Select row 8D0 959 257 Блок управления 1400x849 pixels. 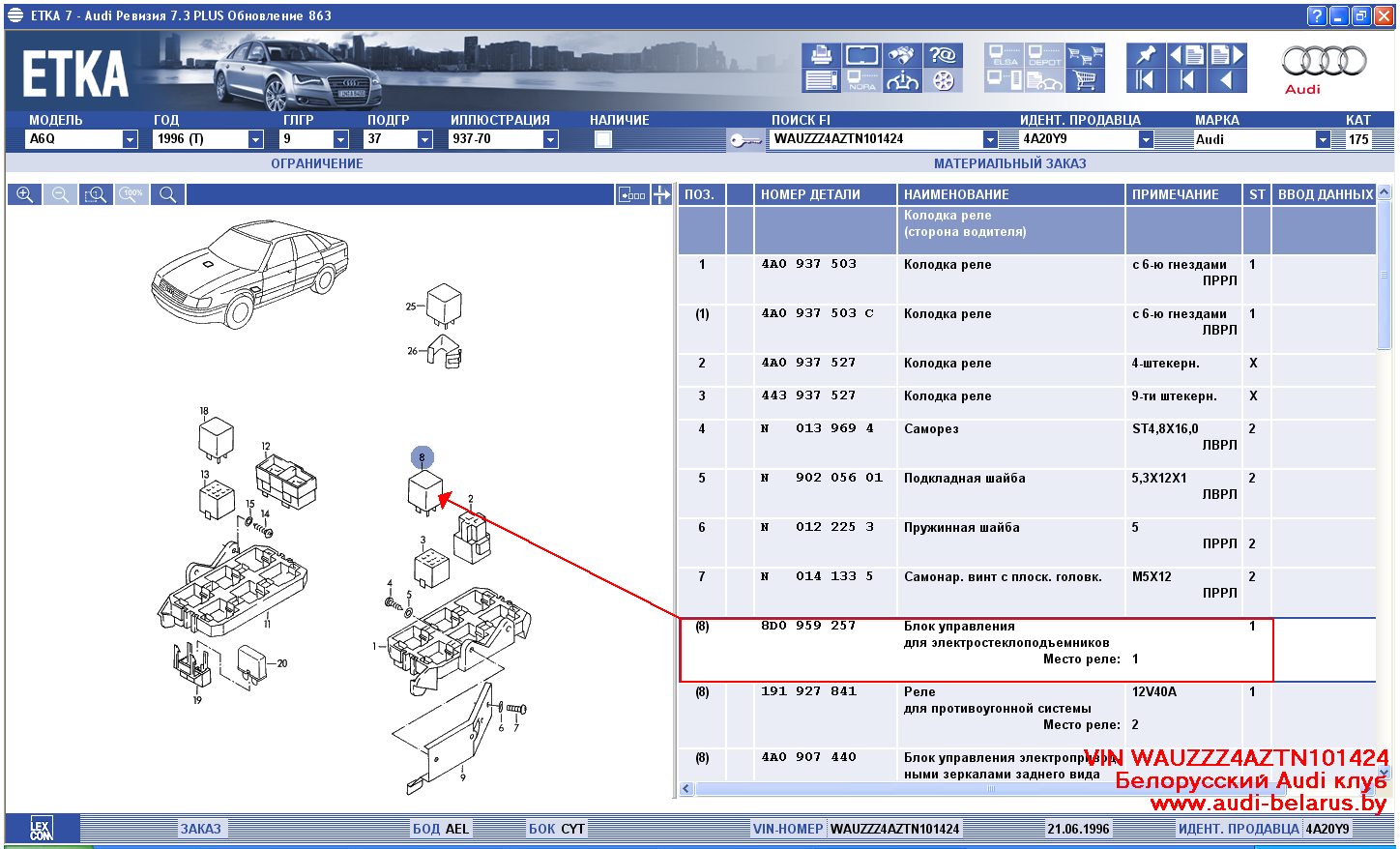[1027, 651]
